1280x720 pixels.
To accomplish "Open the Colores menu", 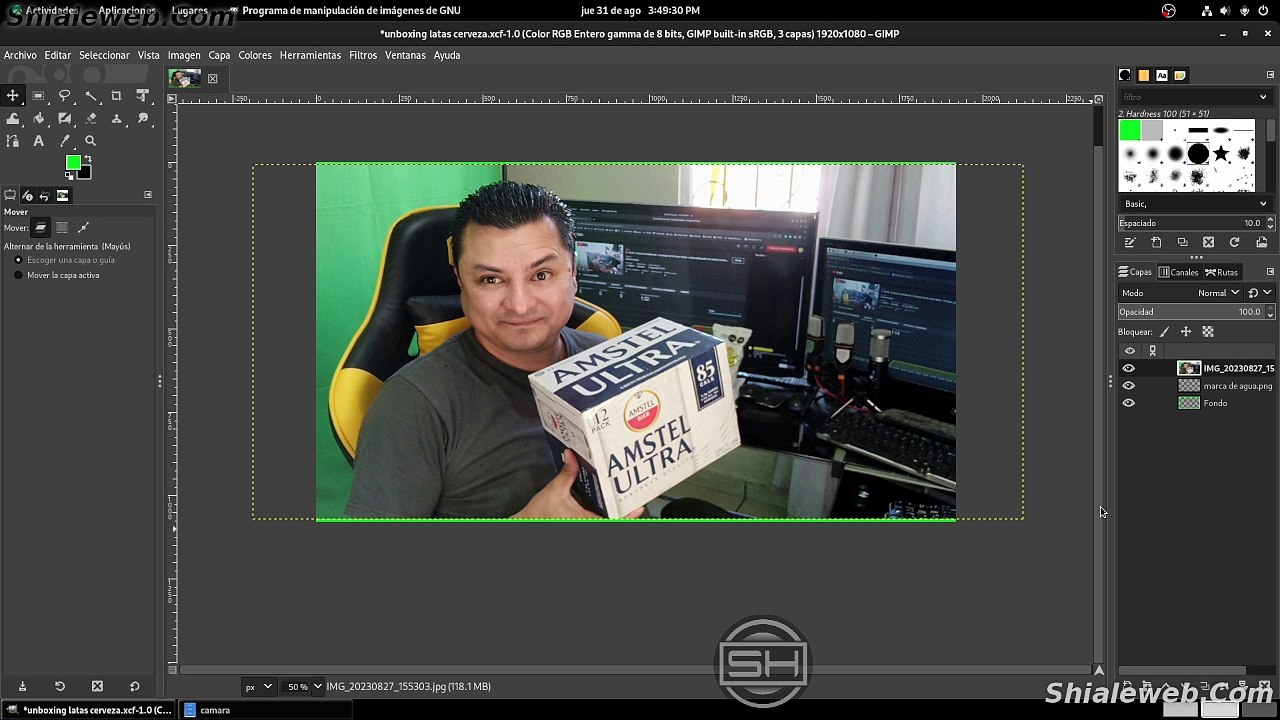I will [255, 55].
